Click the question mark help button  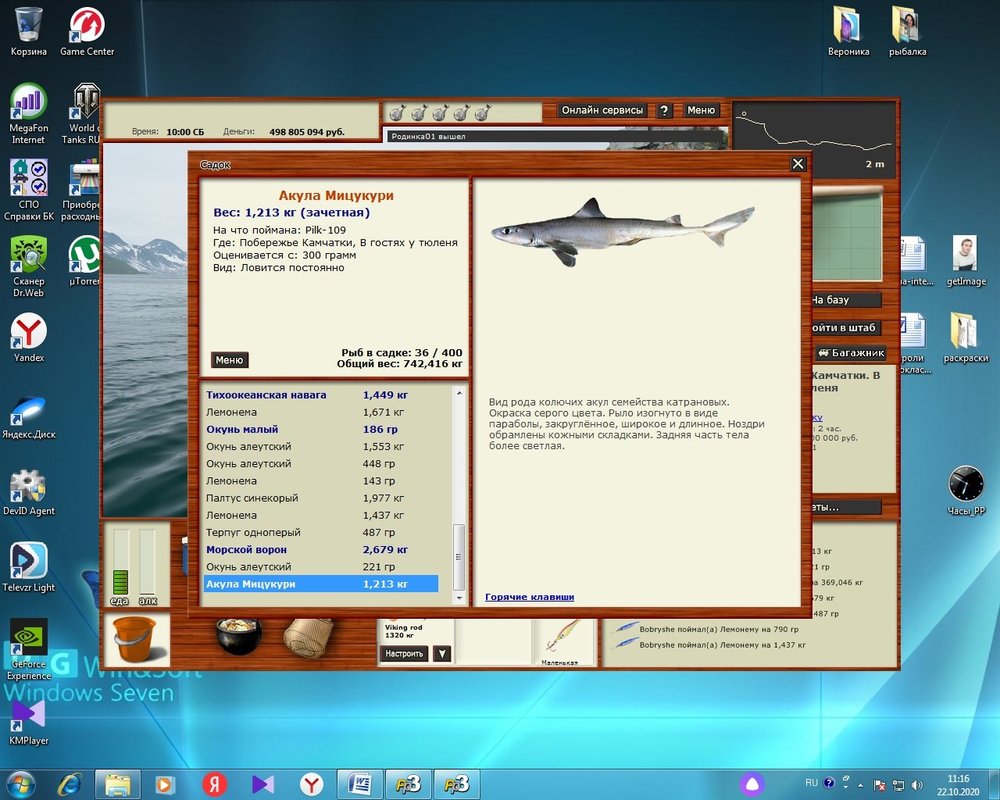point(664,111)
